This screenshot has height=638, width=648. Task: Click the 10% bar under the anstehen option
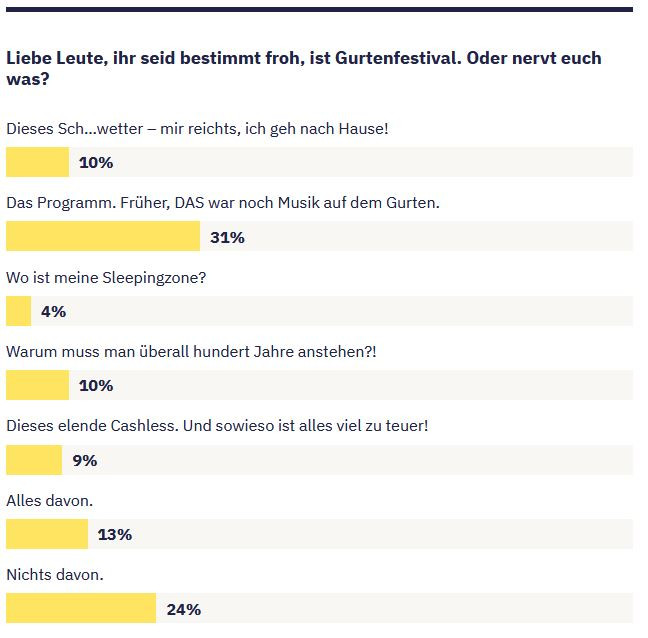pyautogui.click(x=38, y=385)
